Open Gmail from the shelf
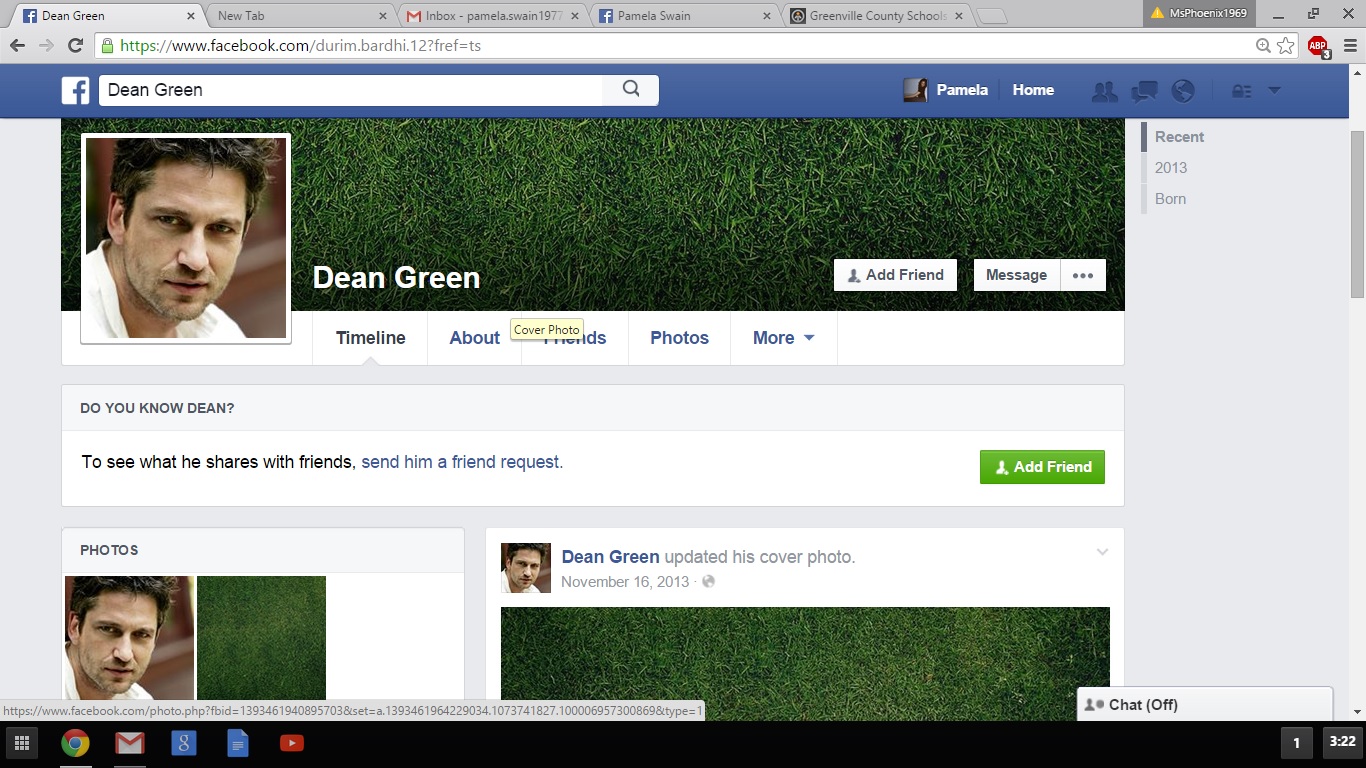Screen dimensions: 1366x768 pos(129,743)
